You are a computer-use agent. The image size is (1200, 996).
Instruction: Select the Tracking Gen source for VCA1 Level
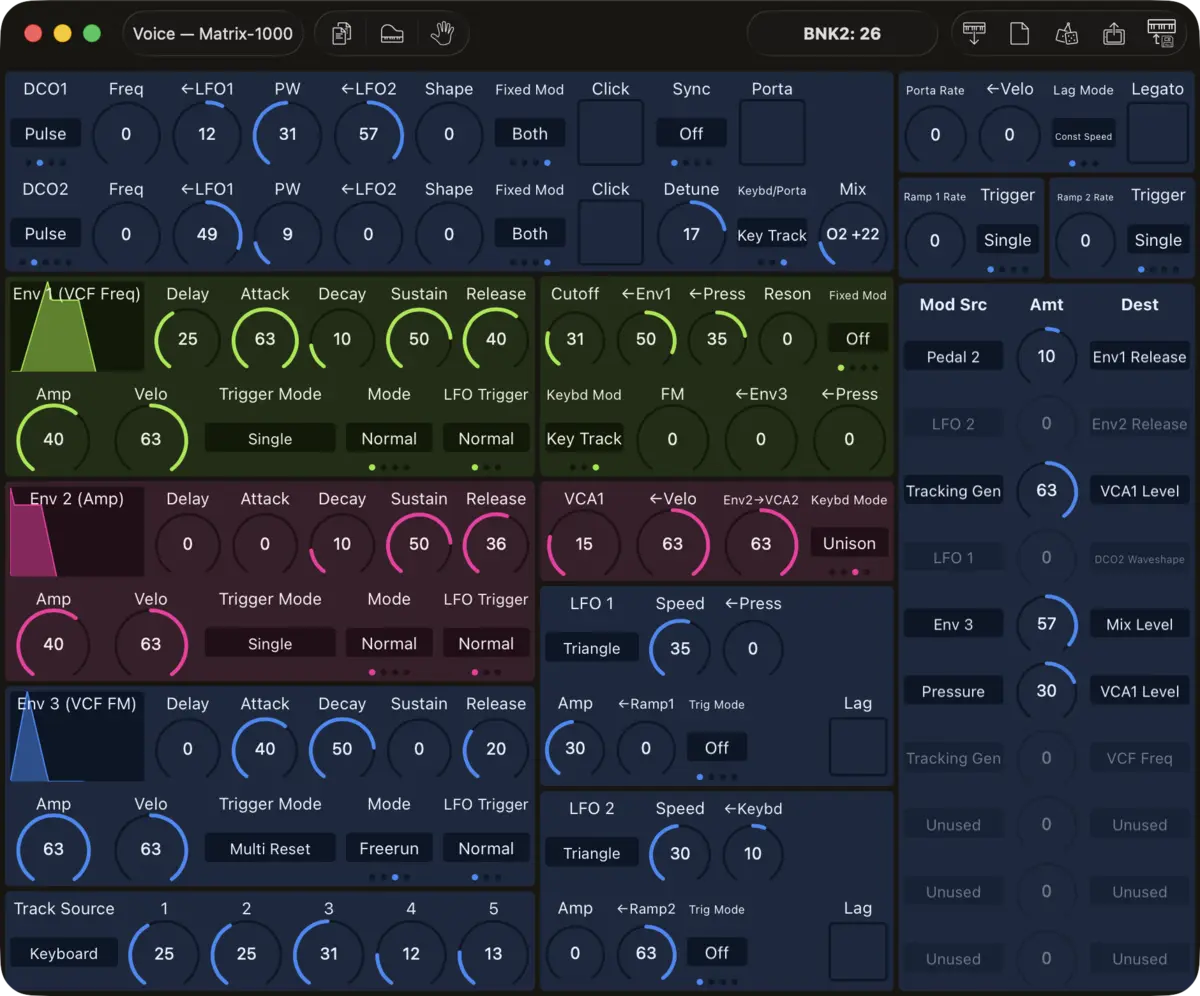953,491
